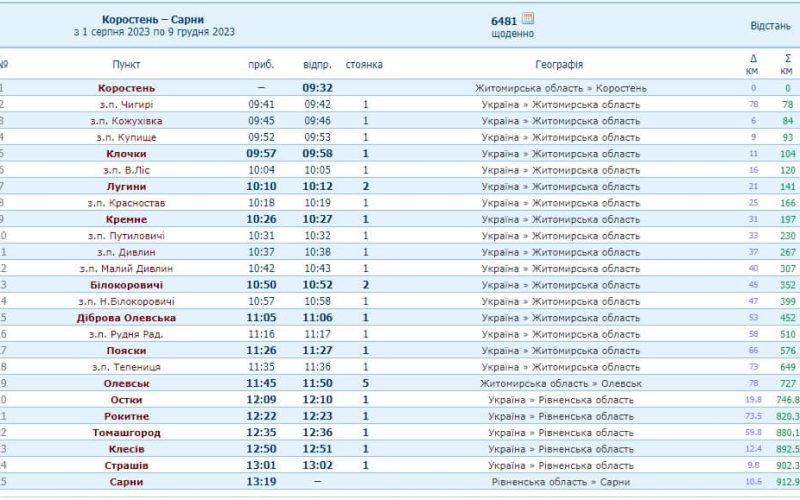
Task: Select arrival time 09:57 at Клочки
Action: click(x=261, y=154)
